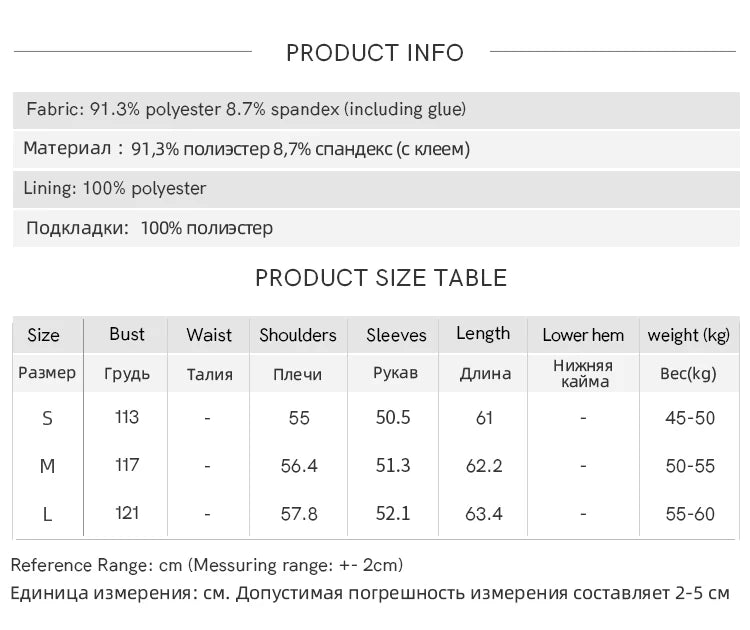Click the Fabric 91.3% polyester row
This screenshot has height=630, width=750.
click(246, 109)
